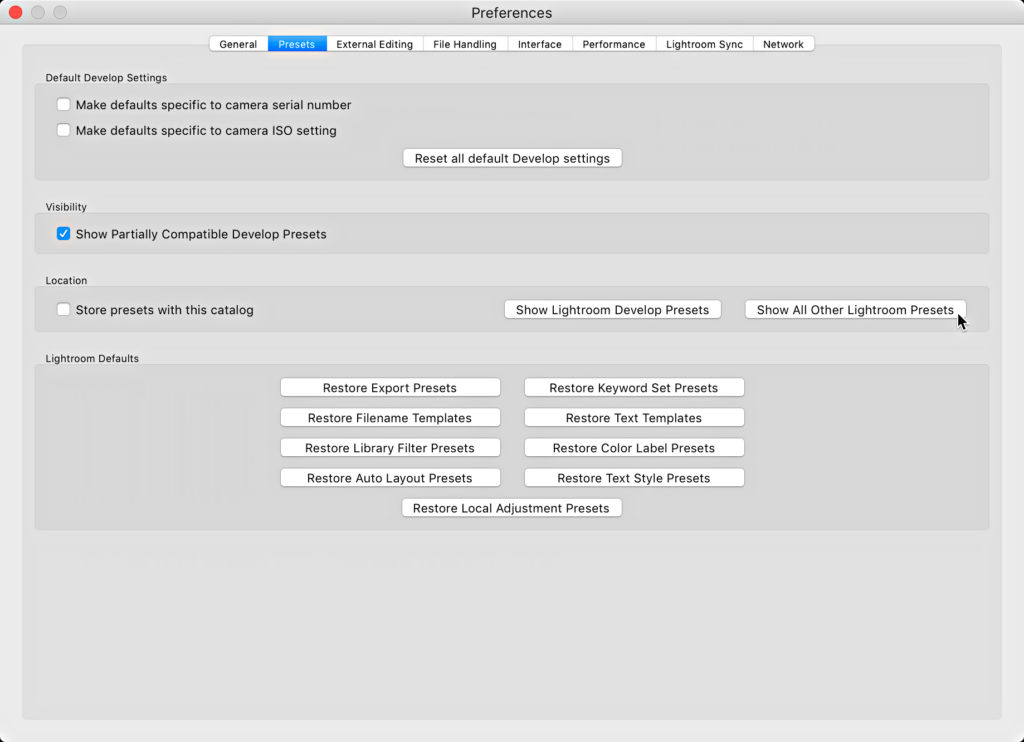This screenshot has height=742, width=1024.
Task: Switch to the General tab
Action: 238,44
